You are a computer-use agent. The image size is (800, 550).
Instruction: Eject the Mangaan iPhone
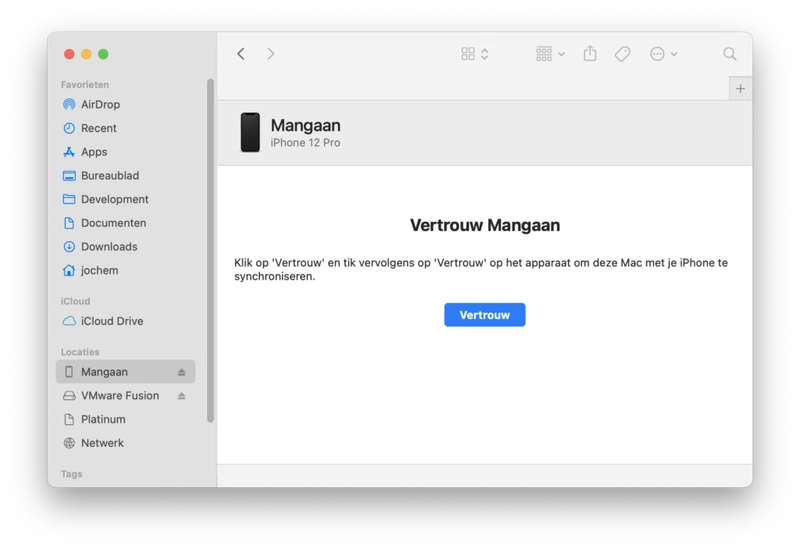click(x=182, y=372)
